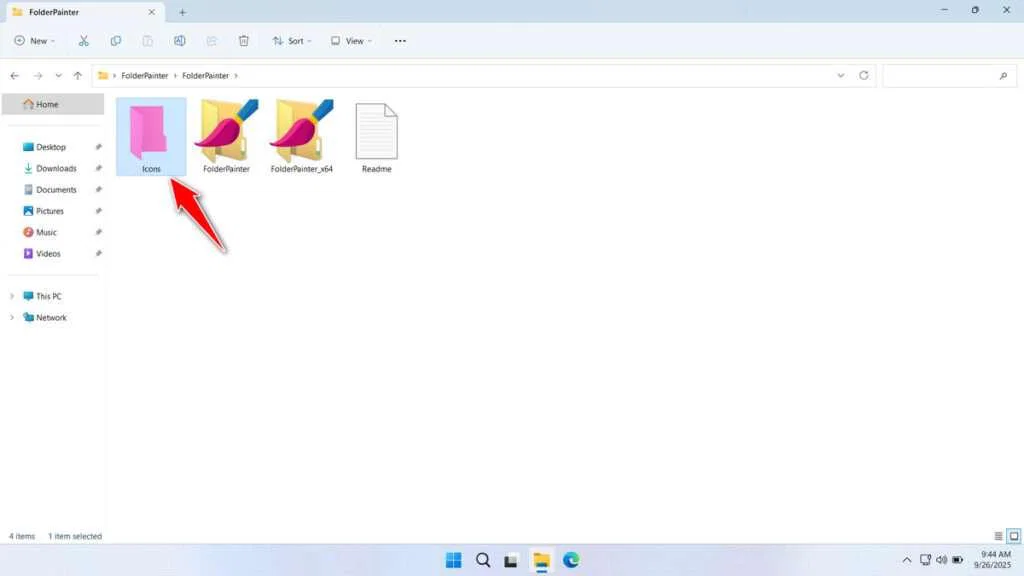Image resolution: width=1024 pixels, height=576 pixels.
Task: Open the See more menu
Action: pos(399,40)
